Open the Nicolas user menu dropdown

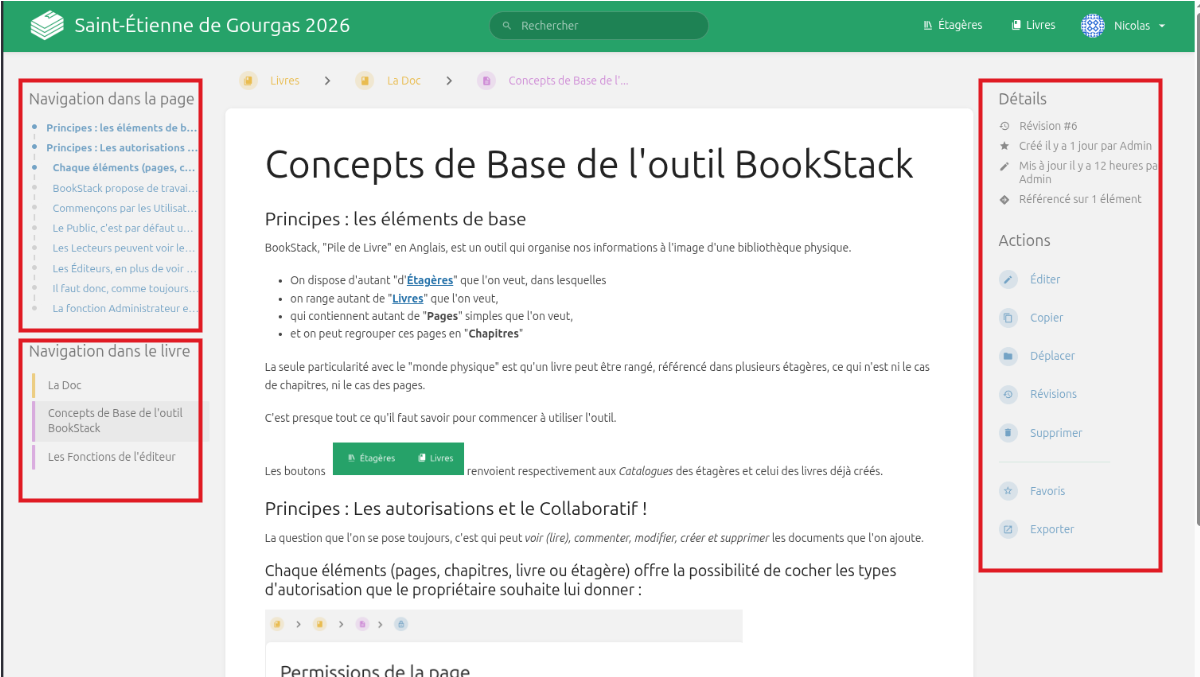pyautogui.click(x=1124, y=26)
